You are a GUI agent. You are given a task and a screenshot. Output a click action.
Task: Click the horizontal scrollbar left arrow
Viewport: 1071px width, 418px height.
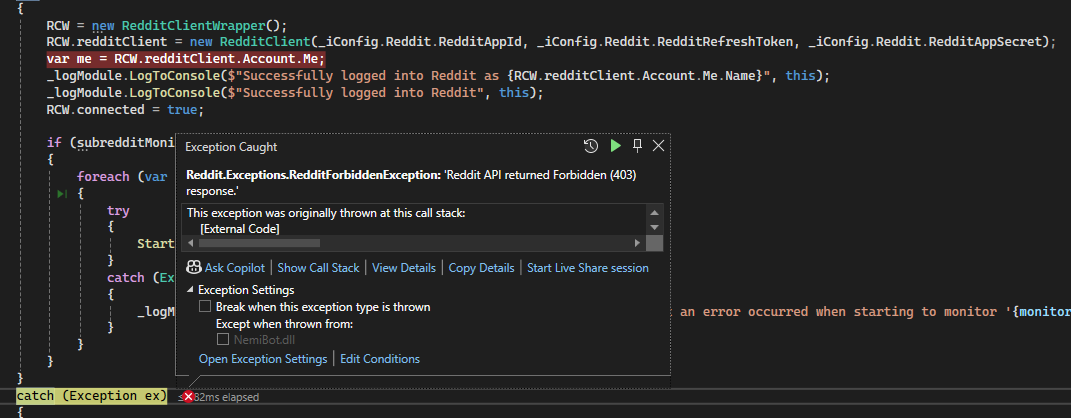click(x=191, y=242)
